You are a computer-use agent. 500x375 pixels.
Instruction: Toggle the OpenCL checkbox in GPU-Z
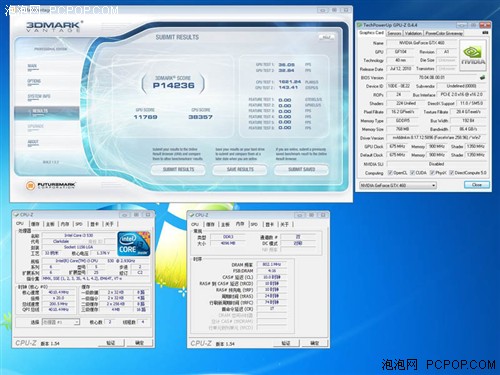390,173
